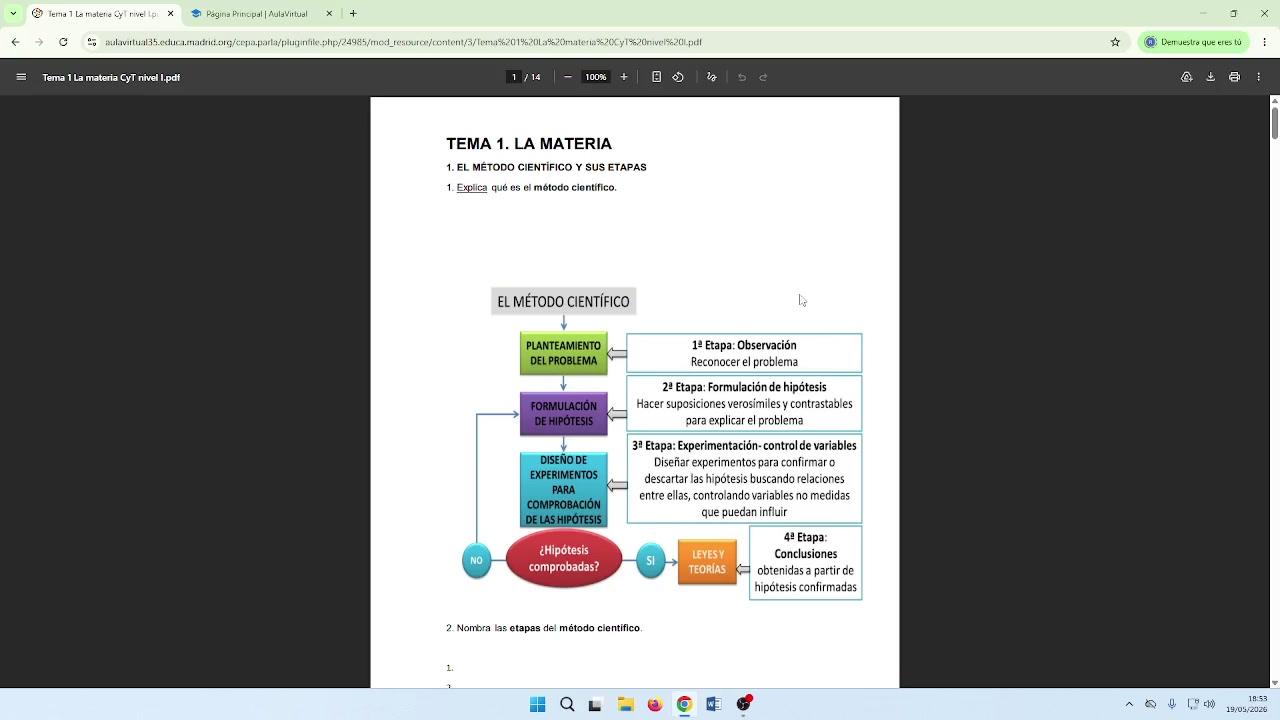Image resolution: width=1280 pixels, height=720 pixels.
Task: Zoom in on the PDF with plus
Action: 624,77
